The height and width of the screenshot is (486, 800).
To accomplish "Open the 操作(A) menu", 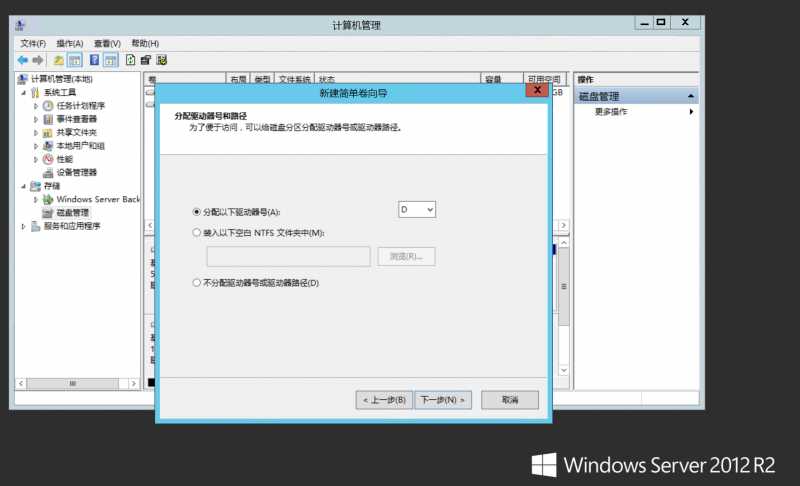I will point(70,43).
